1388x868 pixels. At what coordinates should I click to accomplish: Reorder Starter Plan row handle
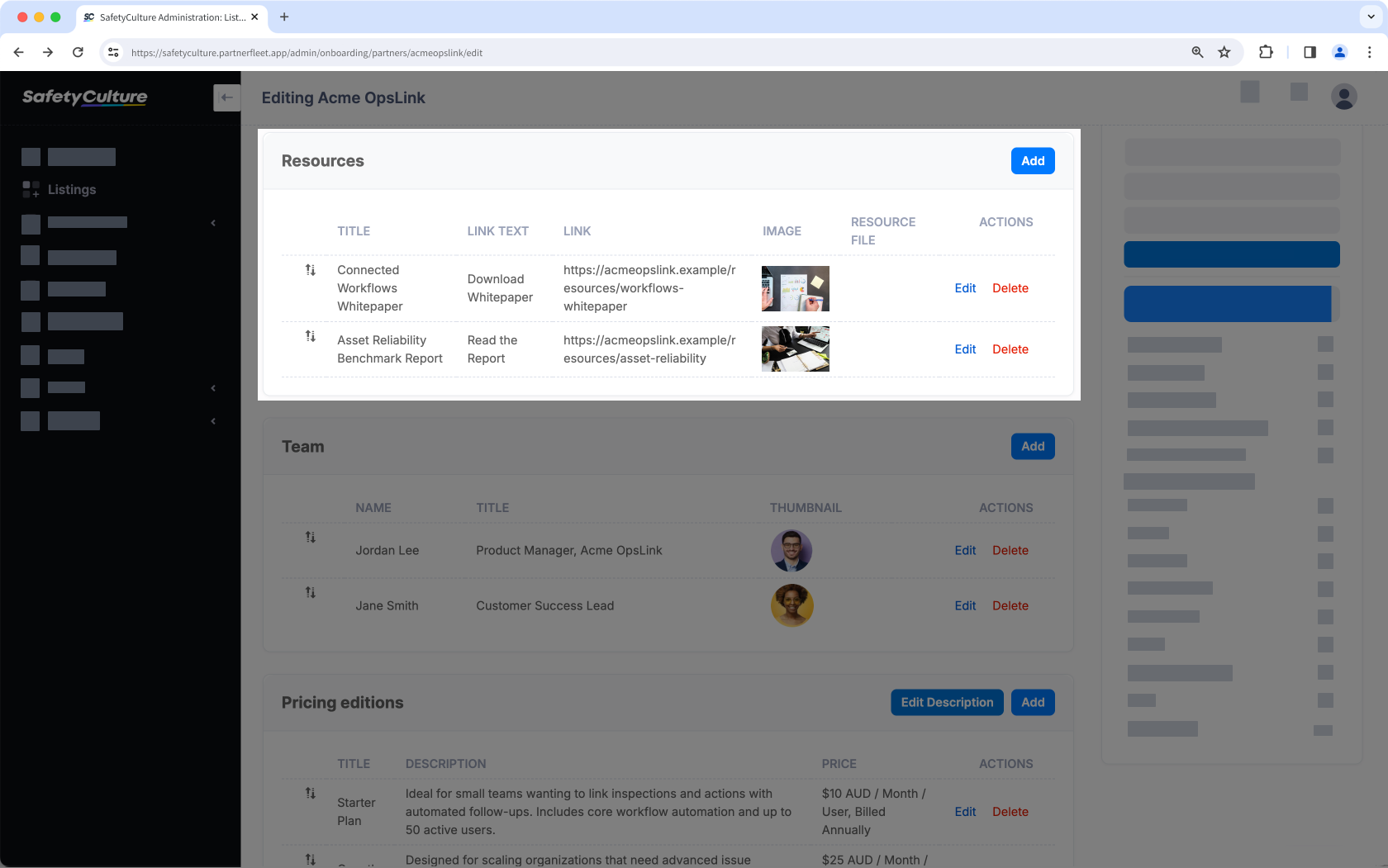(x=311, y=793)
